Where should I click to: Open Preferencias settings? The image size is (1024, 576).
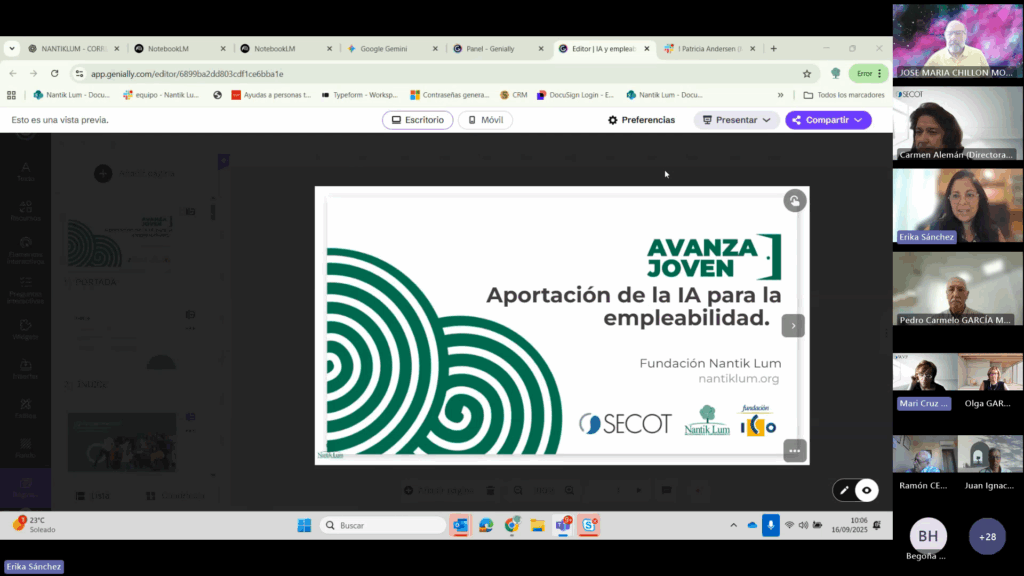(641, 120)
